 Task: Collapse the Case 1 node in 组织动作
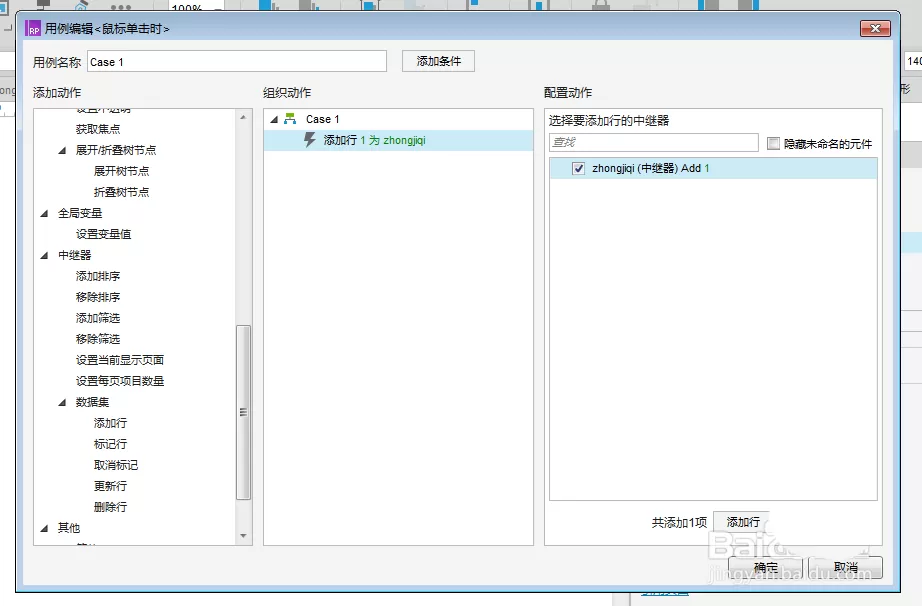[x=274, y=119]
